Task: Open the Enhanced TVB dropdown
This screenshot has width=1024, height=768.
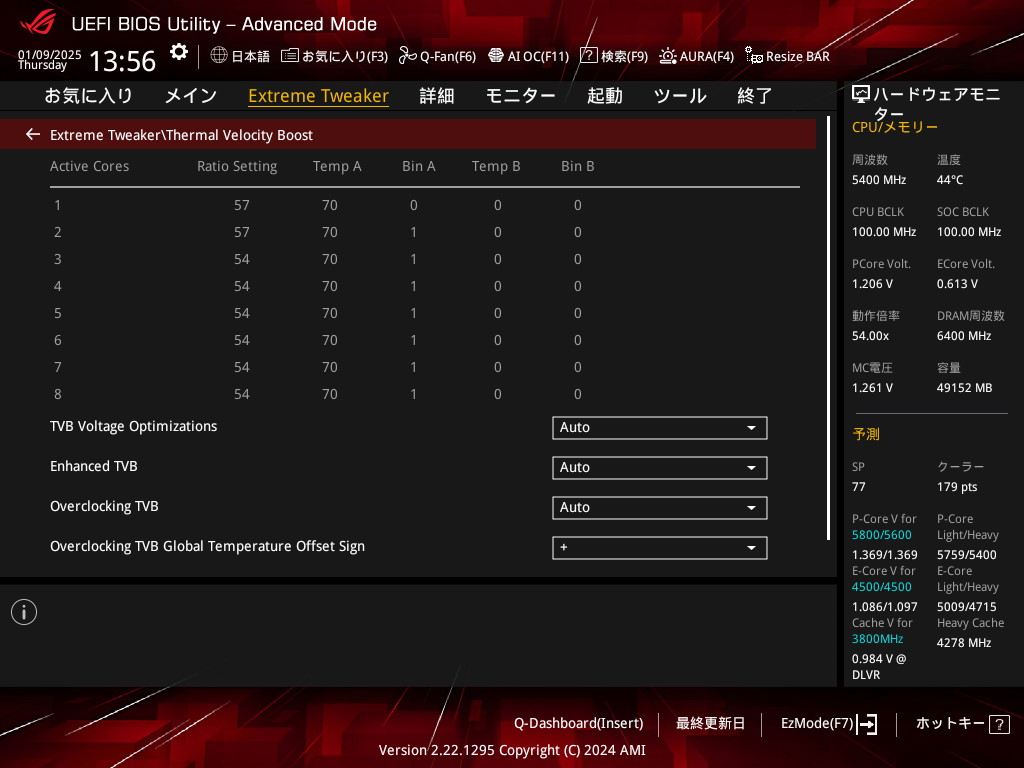Action: point(659,468)
